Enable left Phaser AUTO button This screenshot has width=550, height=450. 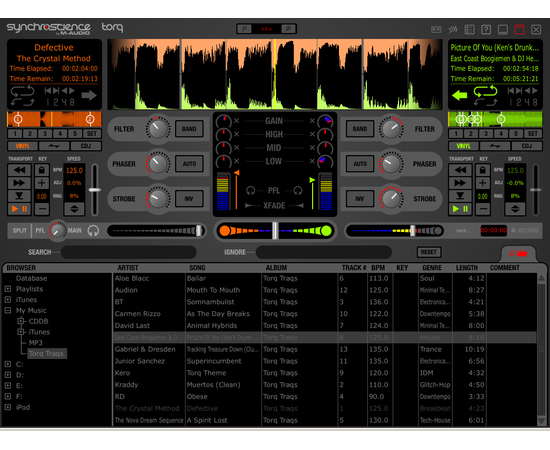189,164
